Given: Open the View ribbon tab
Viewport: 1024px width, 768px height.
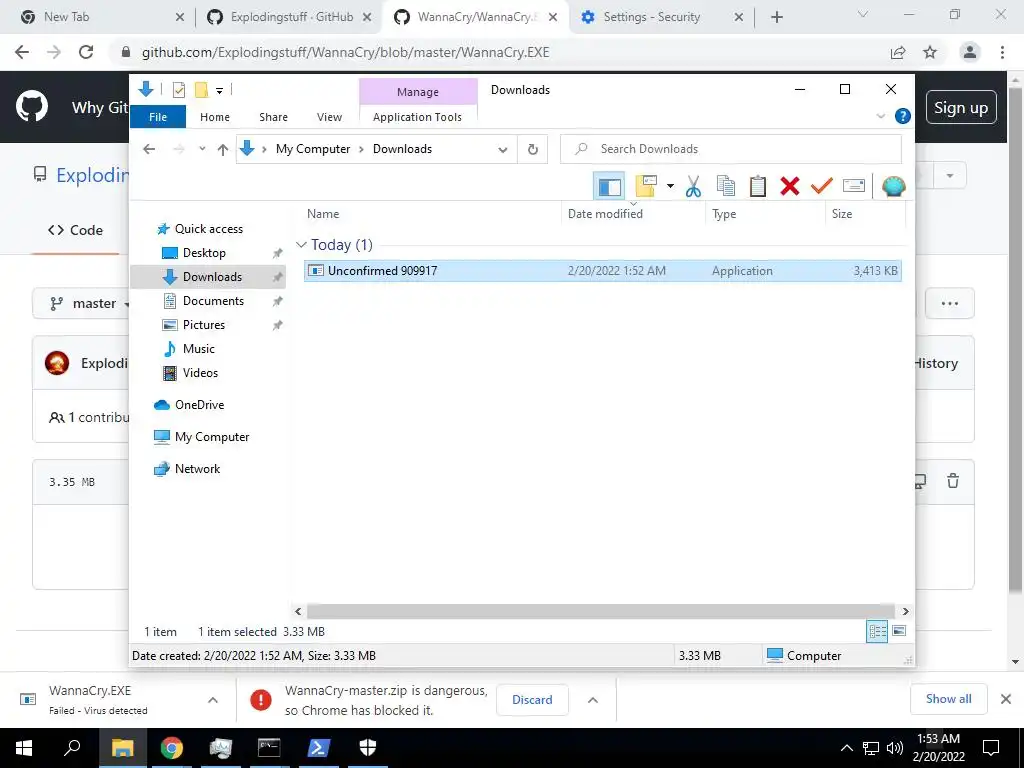Looking at the screenshot, I should coord(329,117).
